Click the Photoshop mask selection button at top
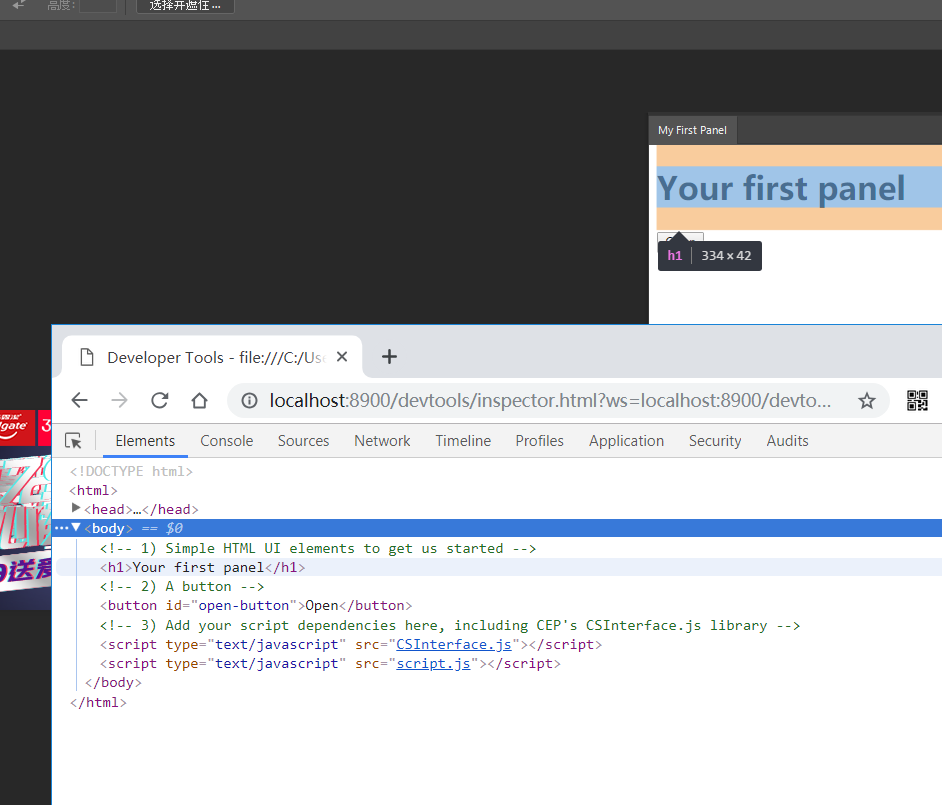Image resolution: width=942 pixels, height=805 pixels. 185,5
